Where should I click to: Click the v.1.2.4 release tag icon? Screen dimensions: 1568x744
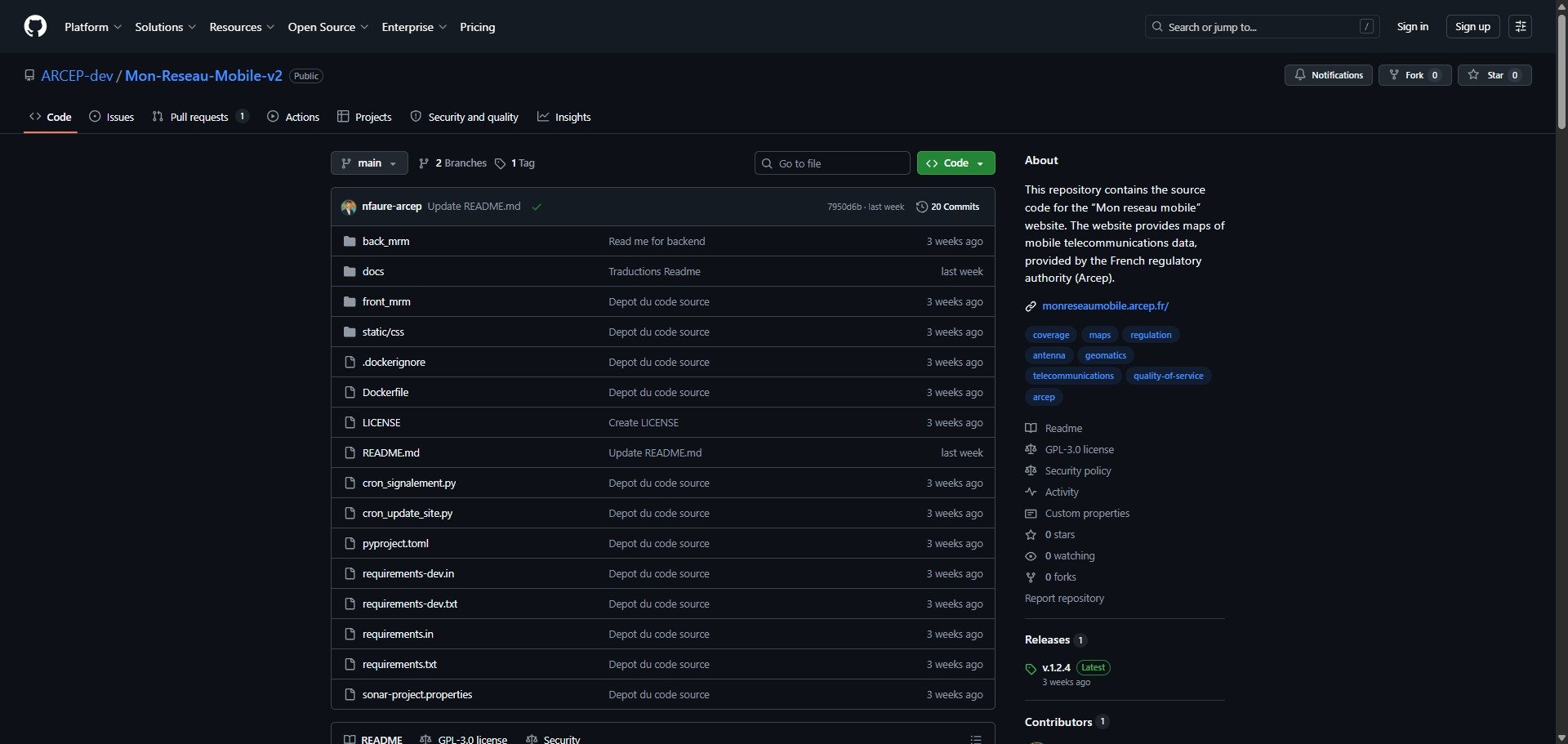coord(1031,669)
